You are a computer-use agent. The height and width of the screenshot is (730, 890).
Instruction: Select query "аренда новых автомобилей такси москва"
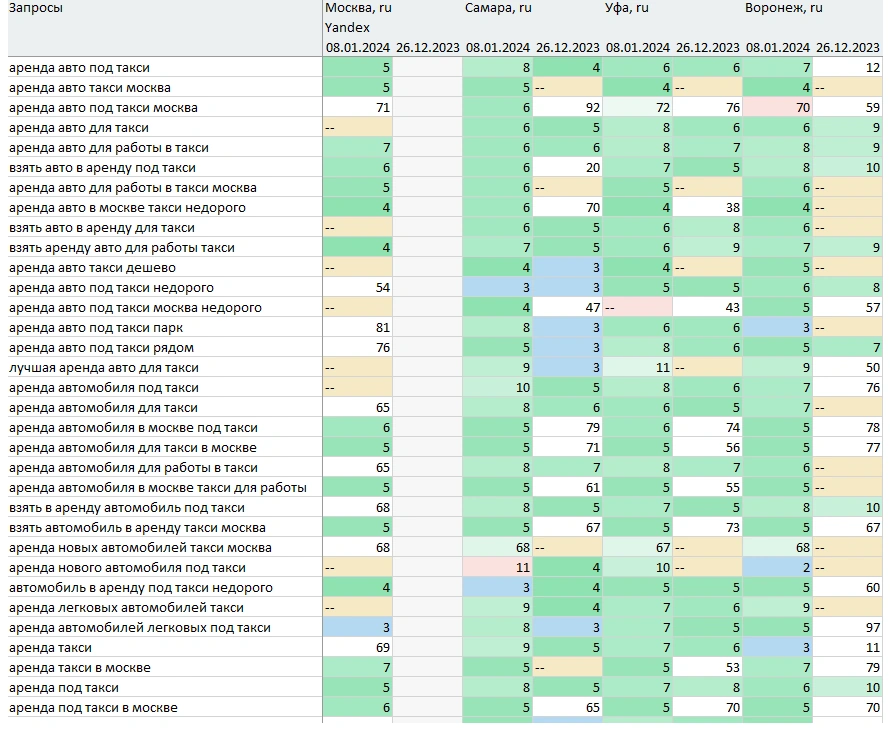click(140, 548)
